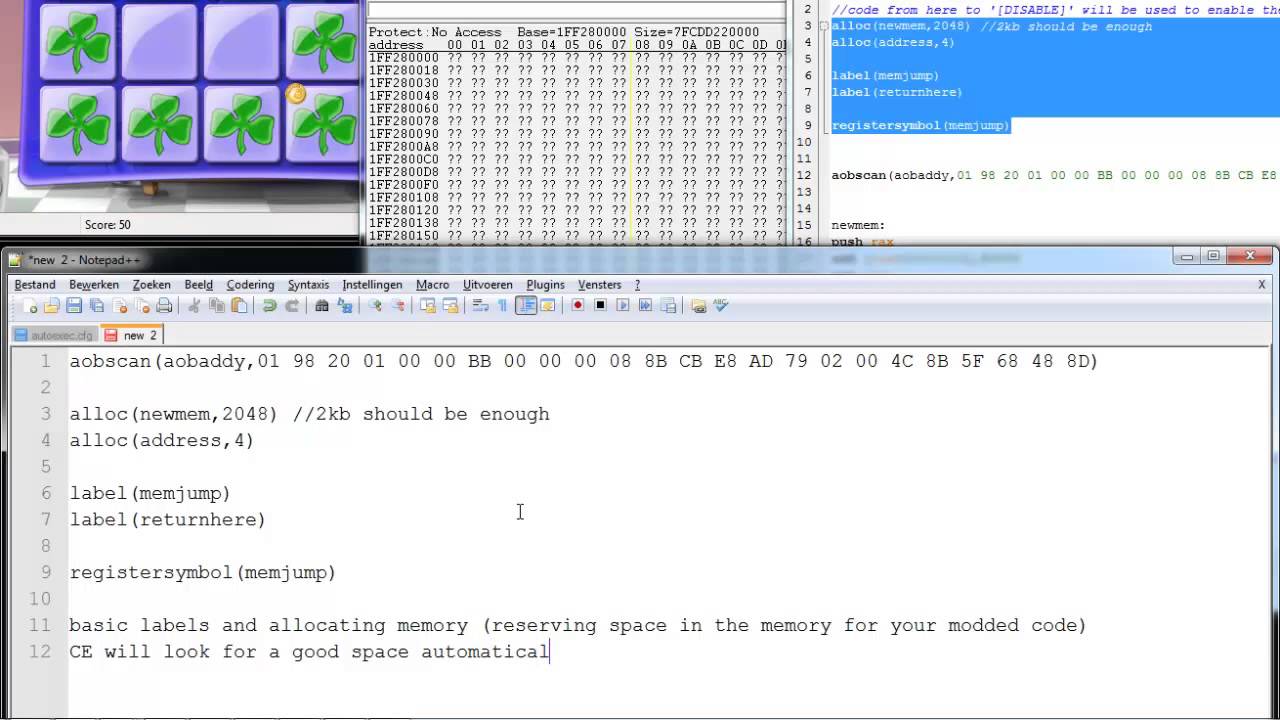Close document with menu bar X button
Screen dimensions: 1280x720
1262,285
